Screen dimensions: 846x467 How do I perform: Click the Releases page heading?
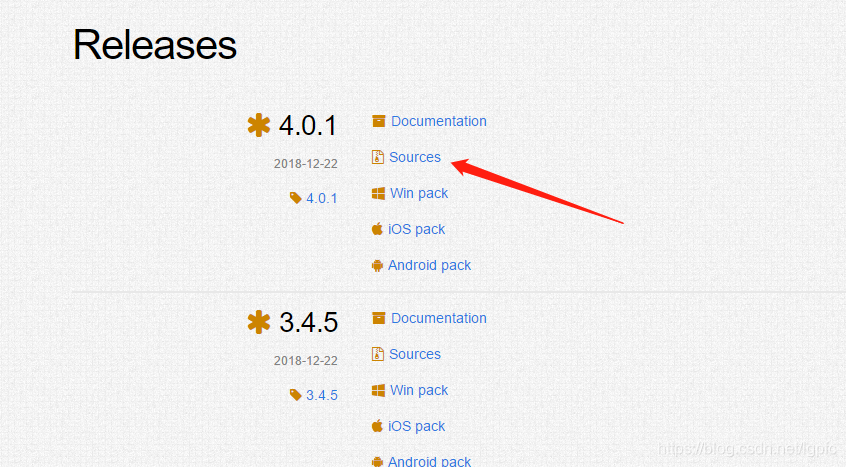pyautogui.click(x=155, y=44)
